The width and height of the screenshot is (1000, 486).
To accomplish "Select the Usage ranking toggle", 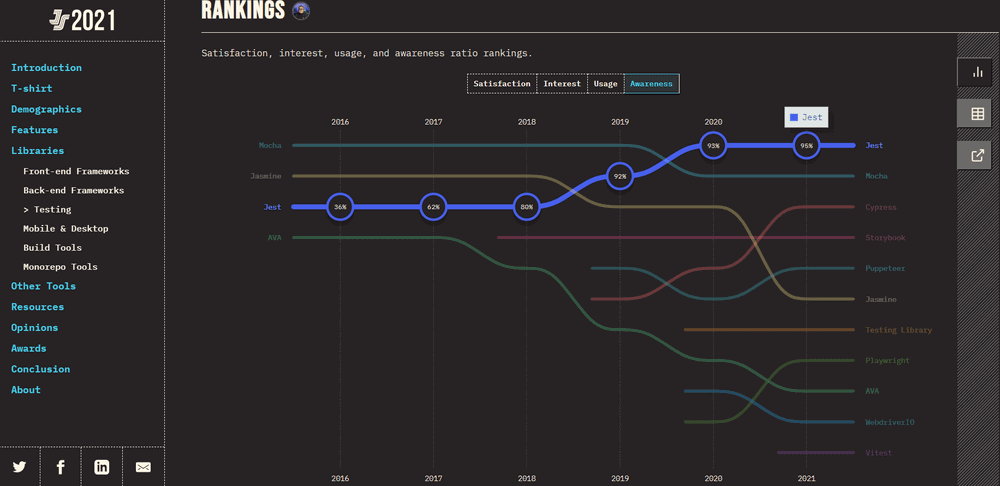I will pyautogui.click(x=605, y=84).
